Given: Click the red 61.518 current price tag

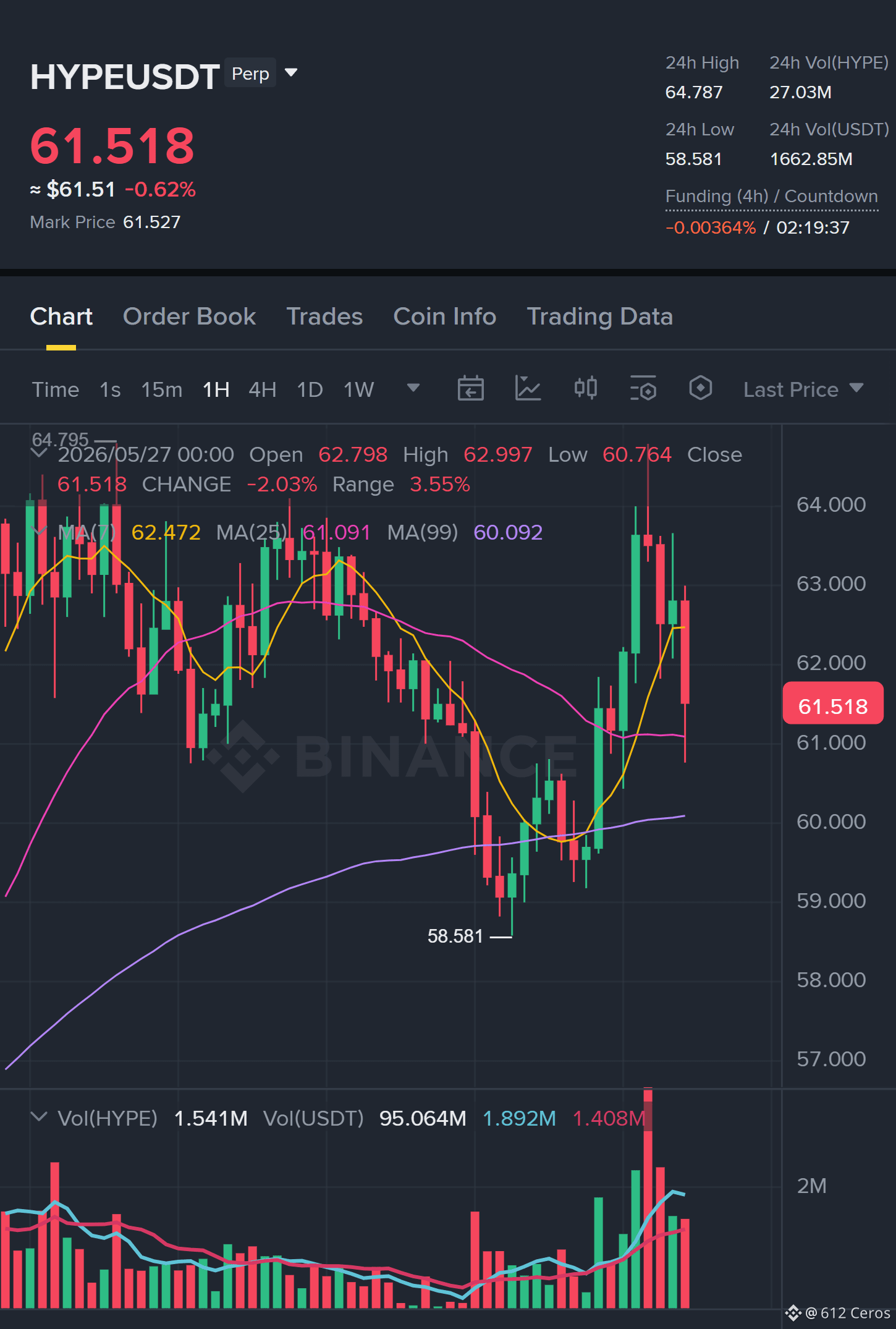Looking at the screenshot, I should click(x=832, y=705).
